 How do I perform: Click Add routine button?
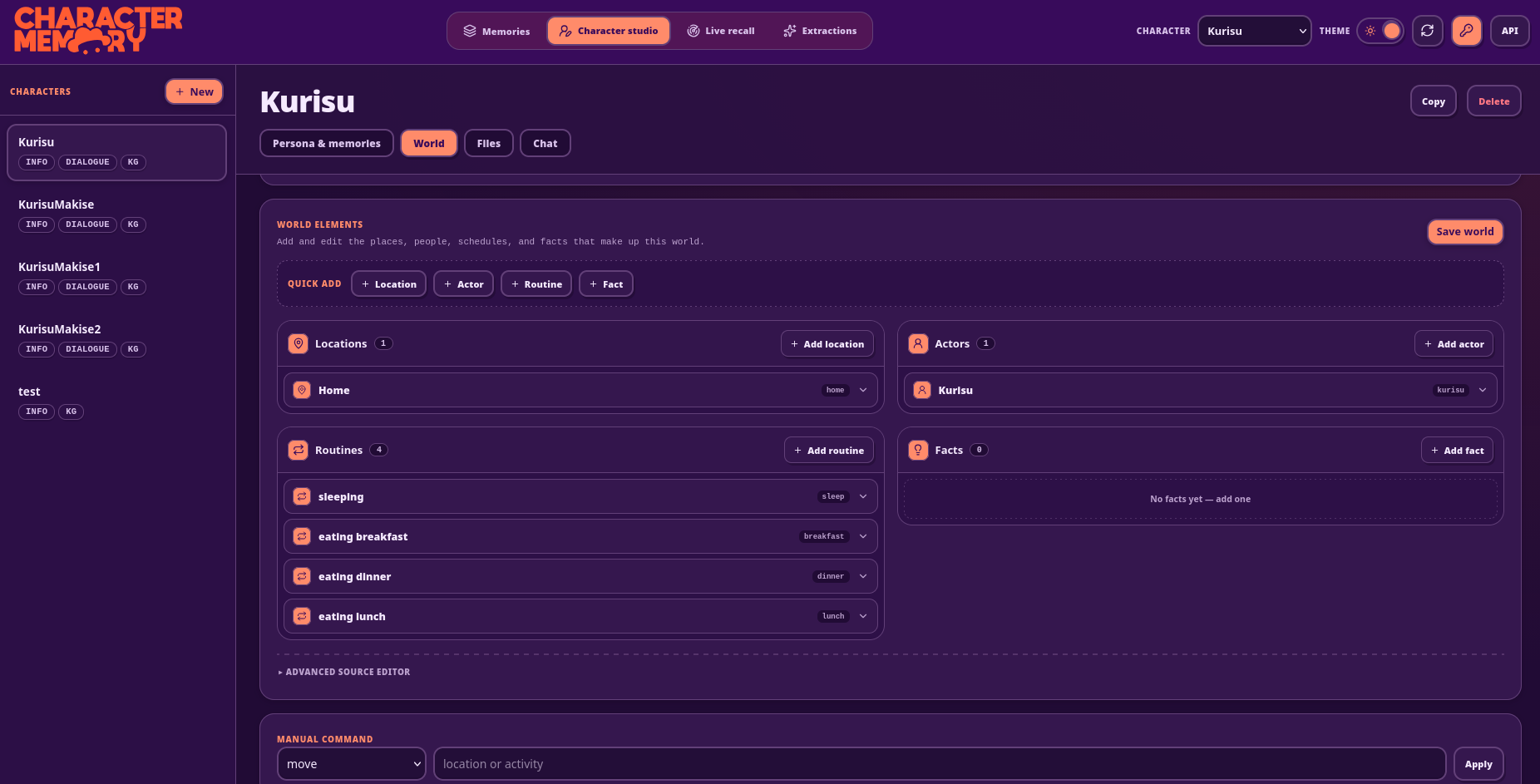click(829, 450)
